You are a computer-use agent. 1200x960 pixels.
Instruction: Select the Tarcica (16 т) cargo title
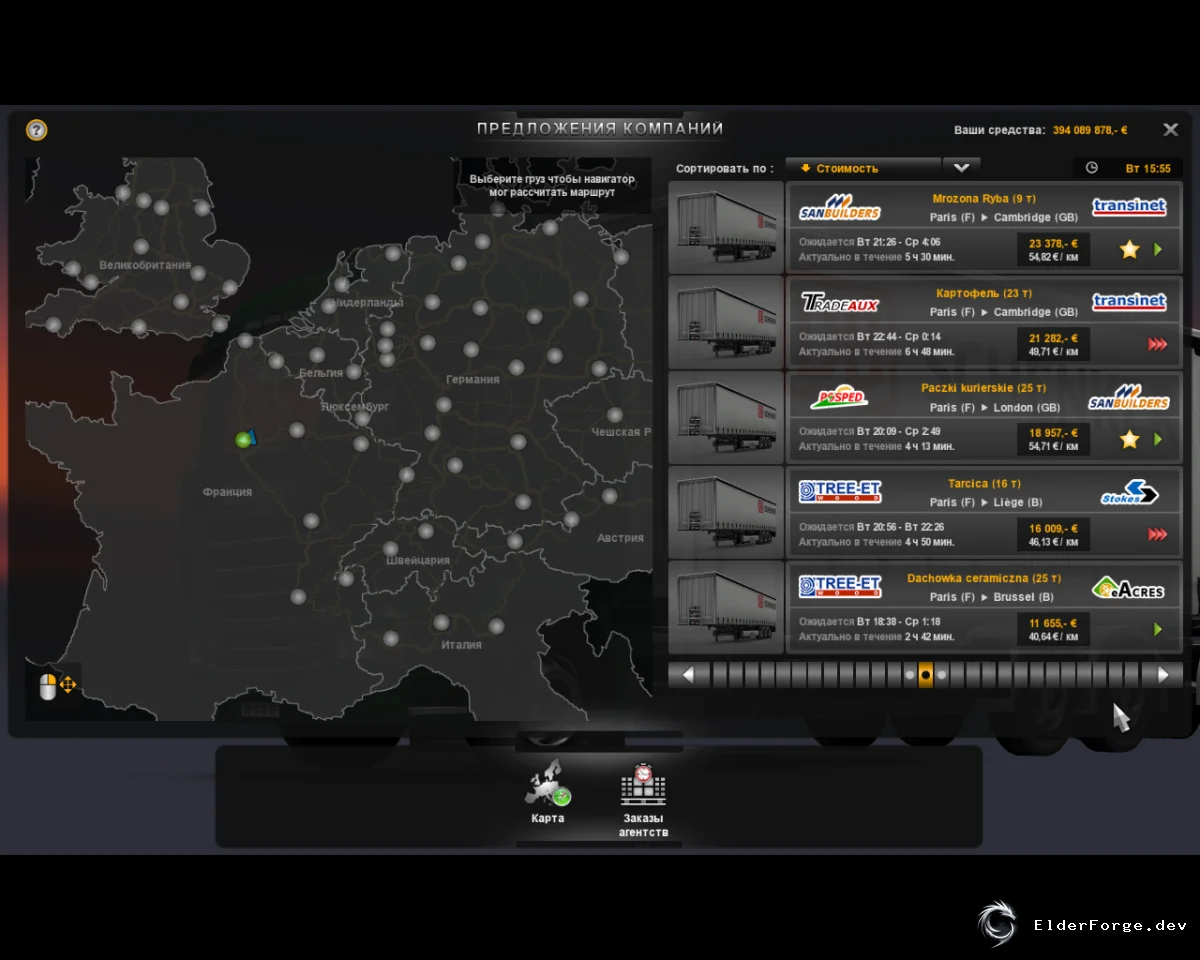point(984,484)
